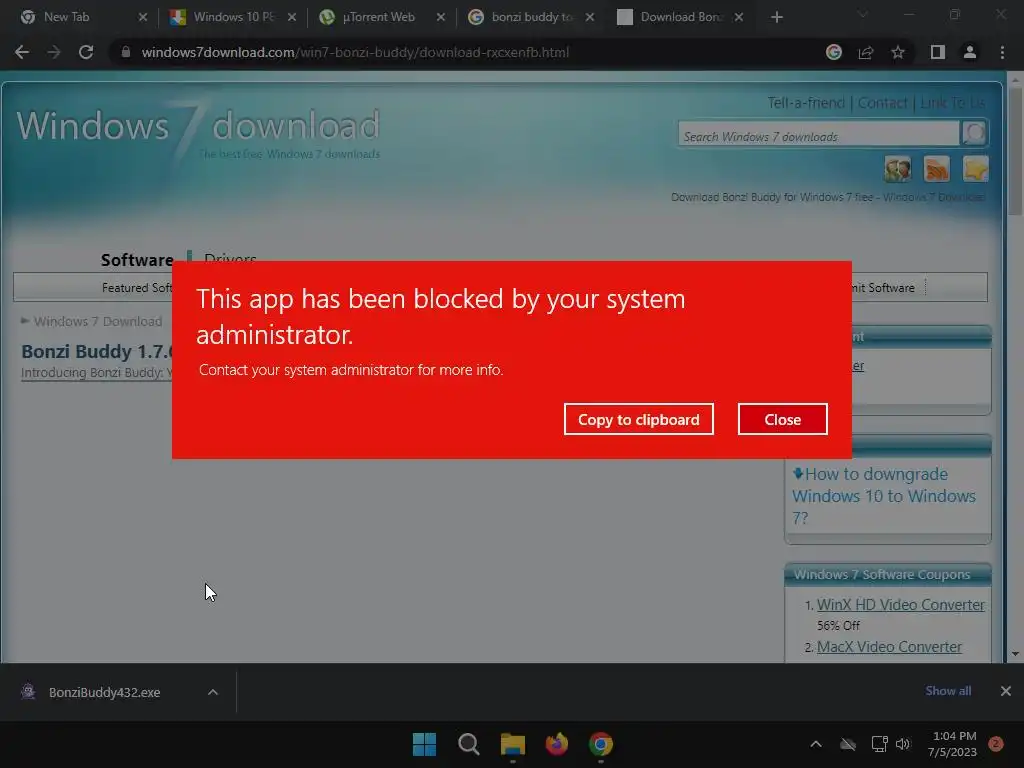Click the site search magnifier button
The image size is (1024, 768).
(x=974, y=134)
